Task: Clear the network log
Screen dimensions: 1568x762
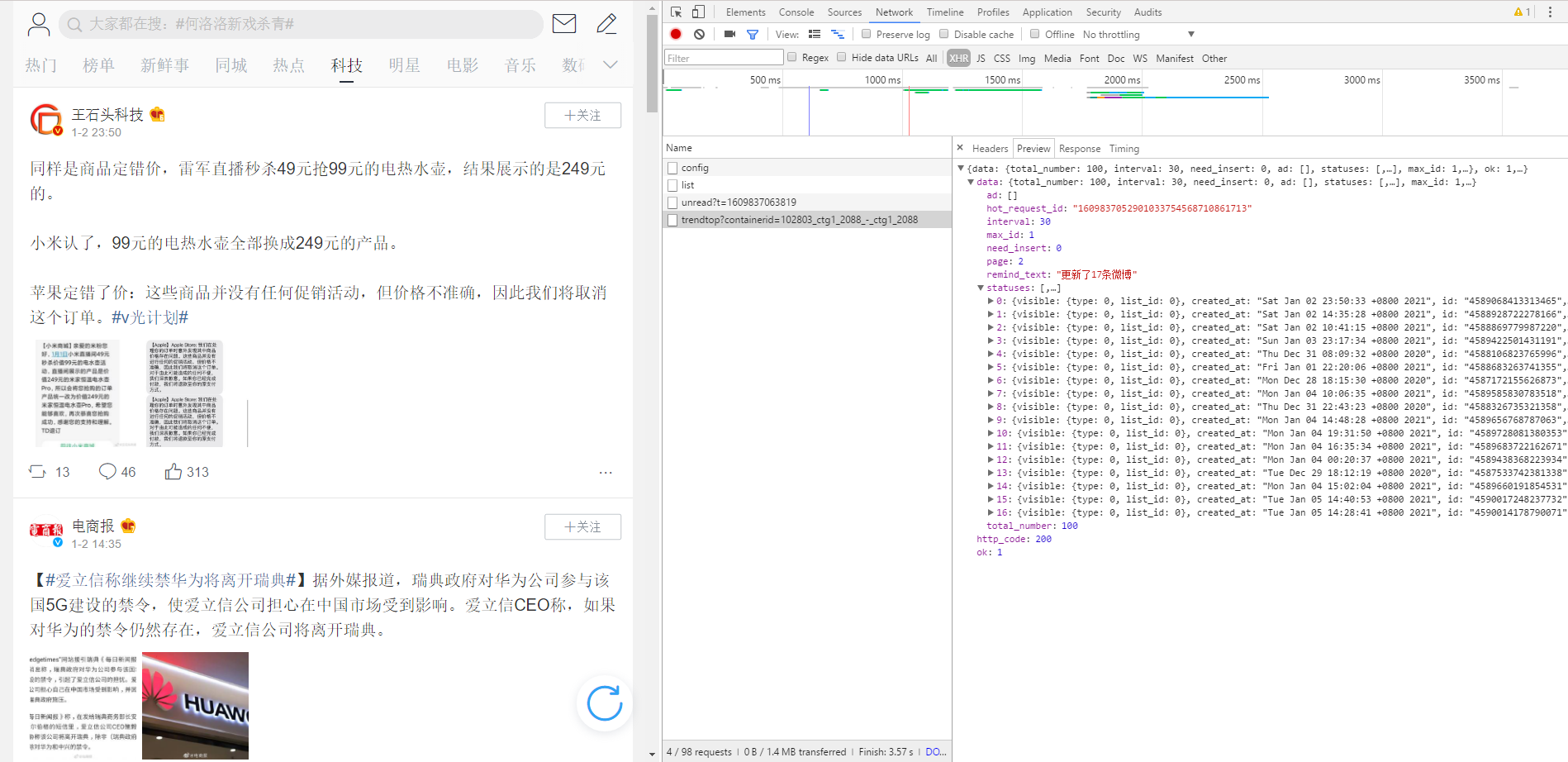Action: 700,34
